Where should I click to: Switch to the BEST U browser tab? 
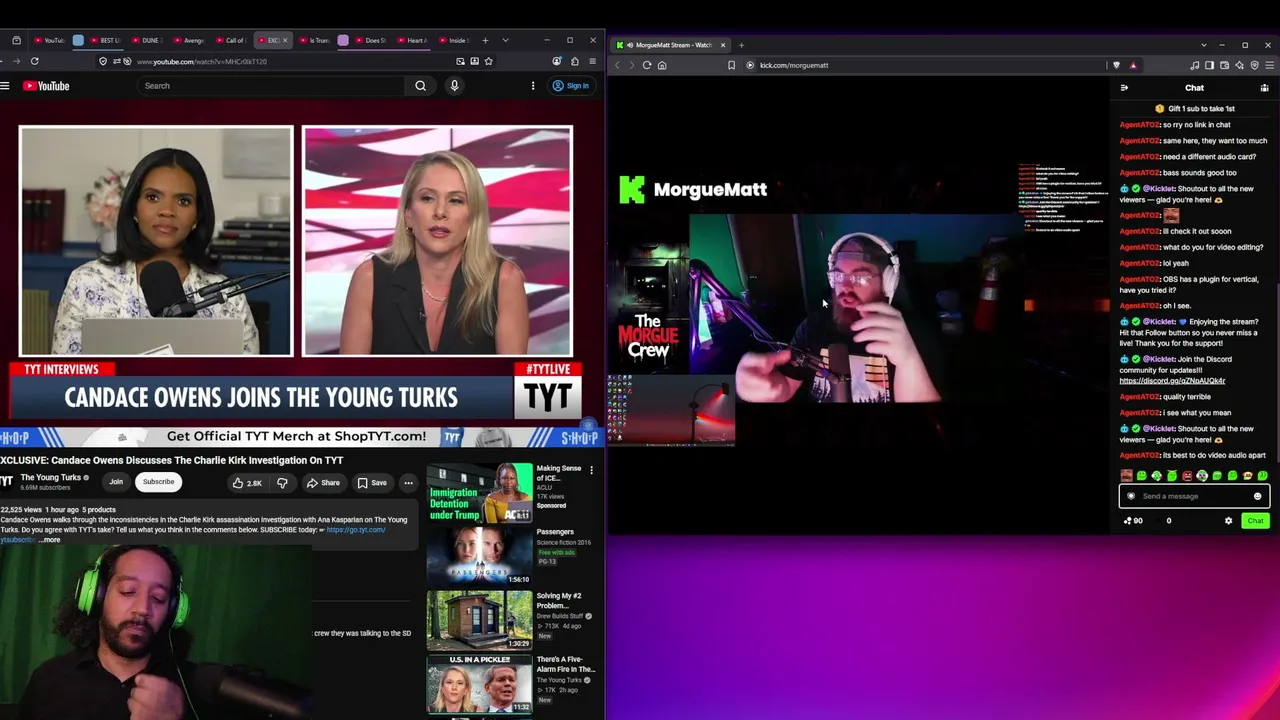click(104, 41)
